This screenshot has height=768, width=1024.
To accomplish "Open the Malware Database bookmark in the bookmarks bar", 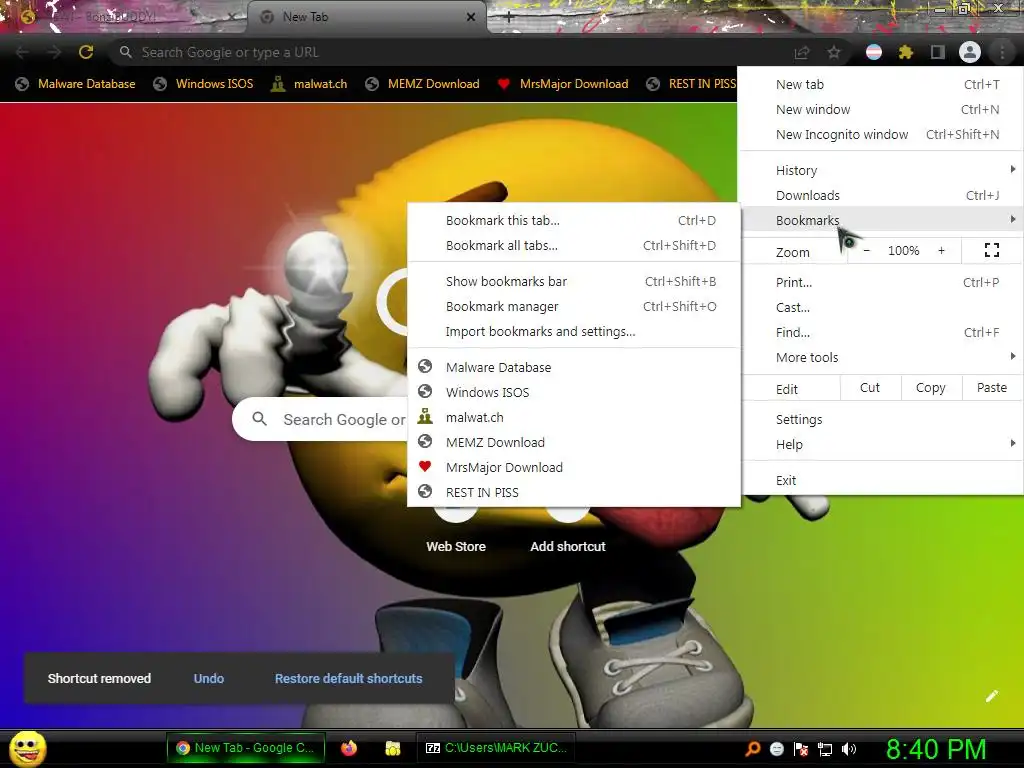I will coord(76,84).
